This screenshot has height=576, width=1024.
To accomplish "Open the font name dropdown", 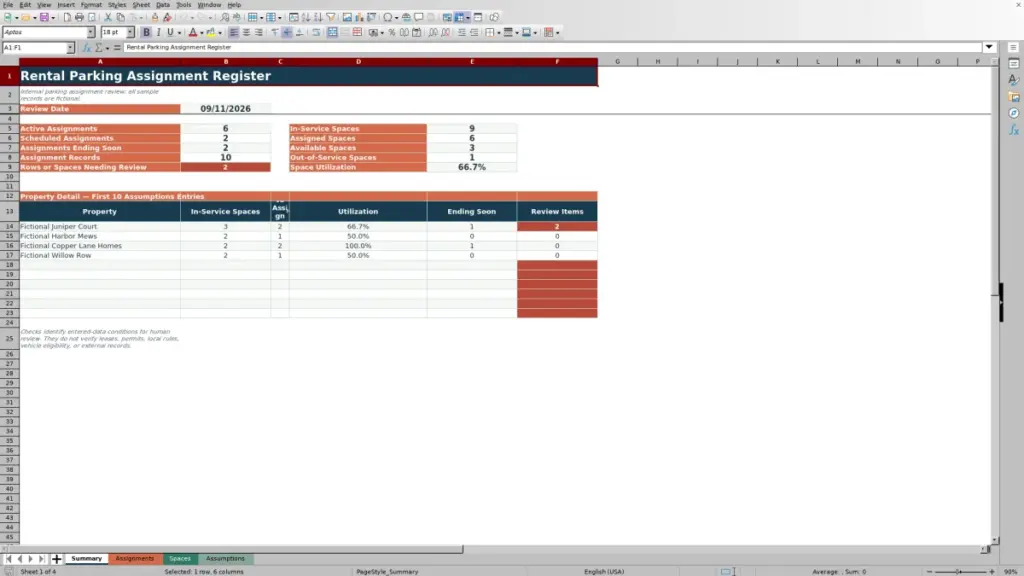I will 91,32.
